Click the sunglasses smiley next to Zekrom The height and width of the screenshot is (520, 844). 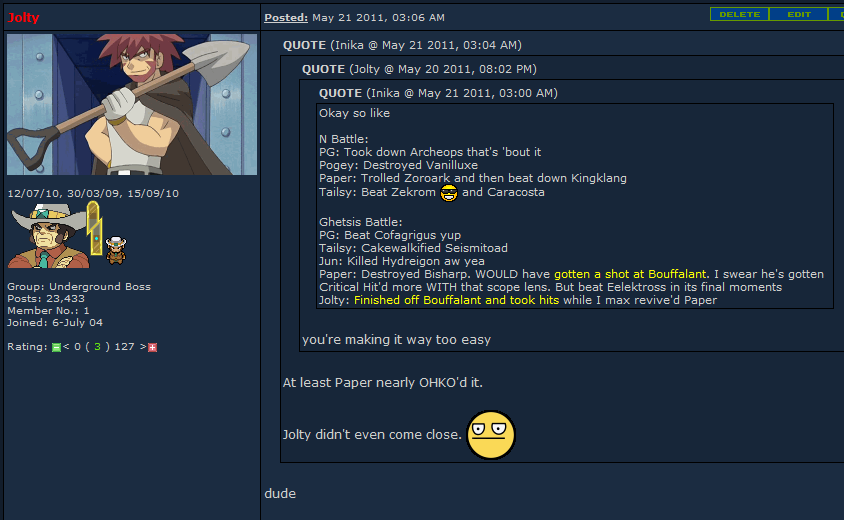coord(449,193)
